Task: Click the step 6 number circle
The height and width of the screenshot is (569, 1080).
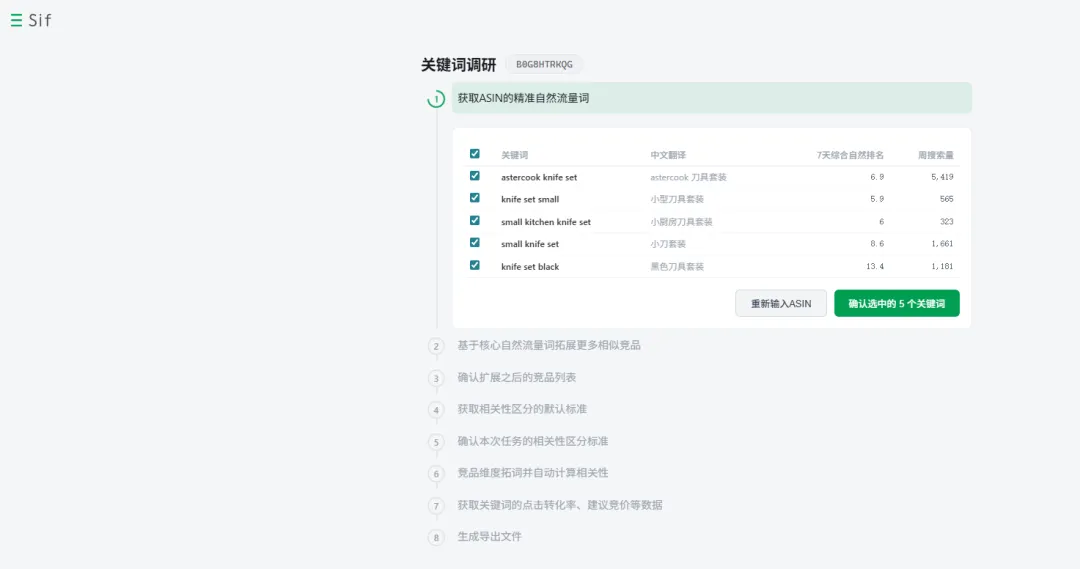Action: tap(436, 474)
